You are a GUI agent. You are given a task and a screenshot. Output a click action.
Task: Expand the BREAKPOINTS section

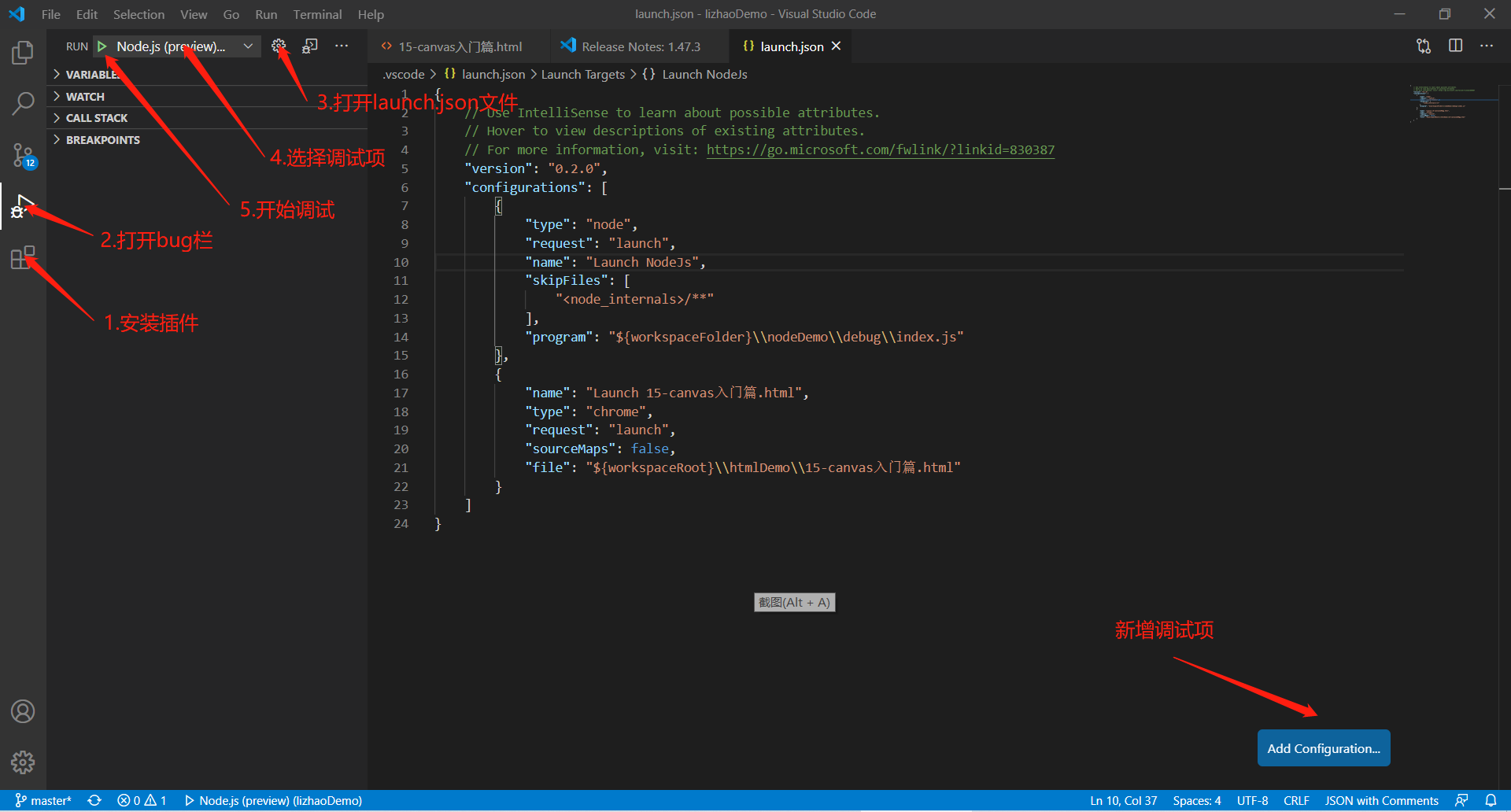tap(102, 140)
